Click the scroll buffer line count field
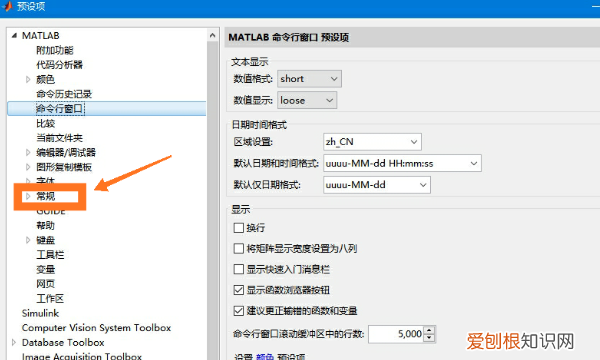Viewport: 600px width, 360px height. point(396,334)
